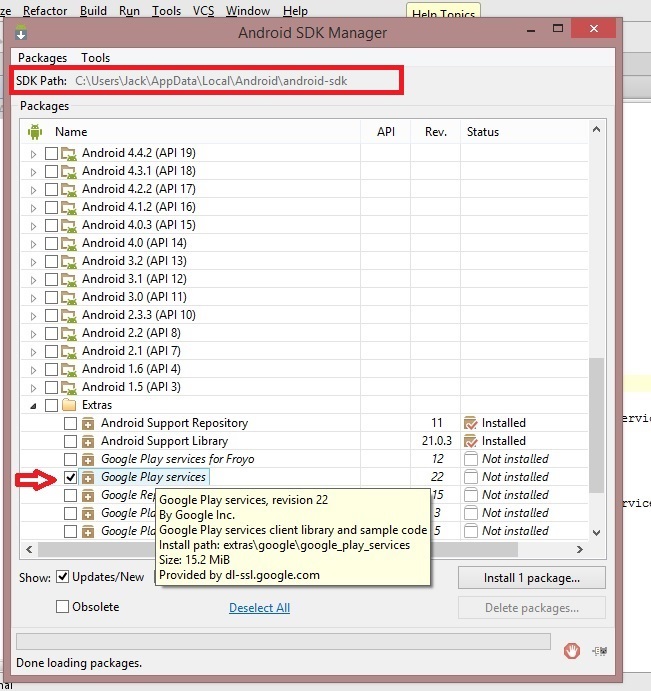Image resolution: width=651 pixels, height=691 pixels.
Task: Click the Android robot icon in Name header
Action: [x=35, y=132]
